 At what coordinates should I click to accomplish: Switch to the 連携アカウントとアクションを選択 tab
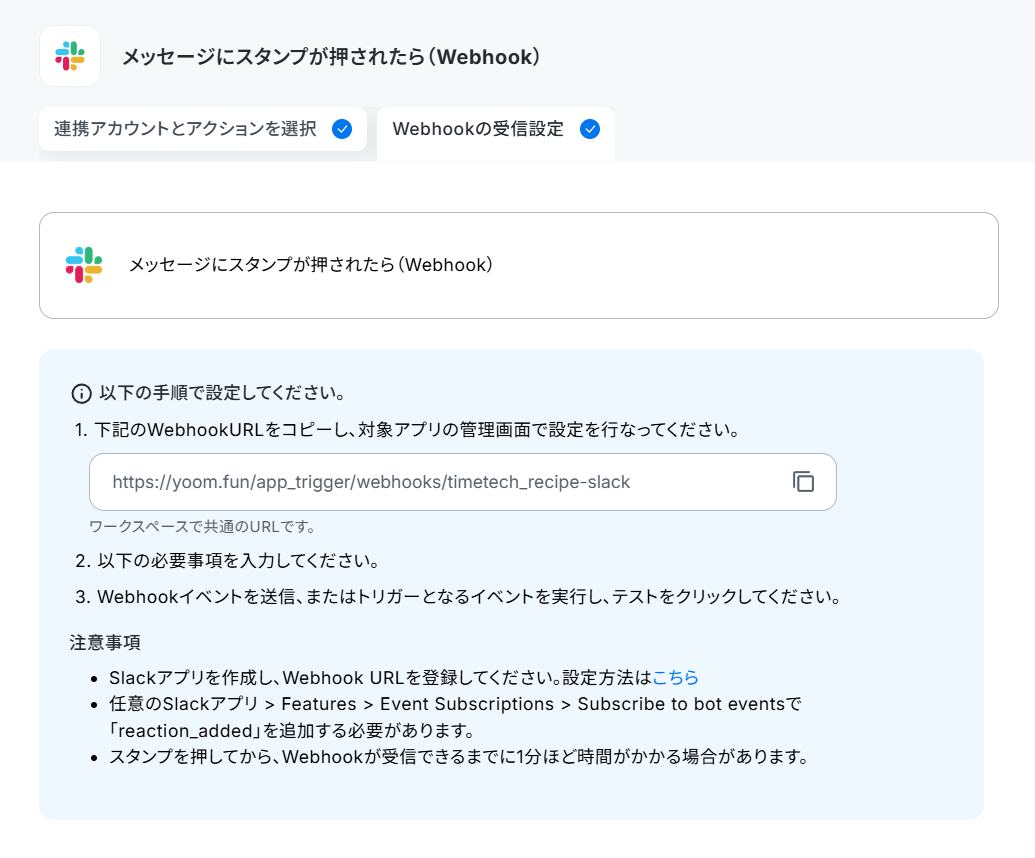point(203,129)
